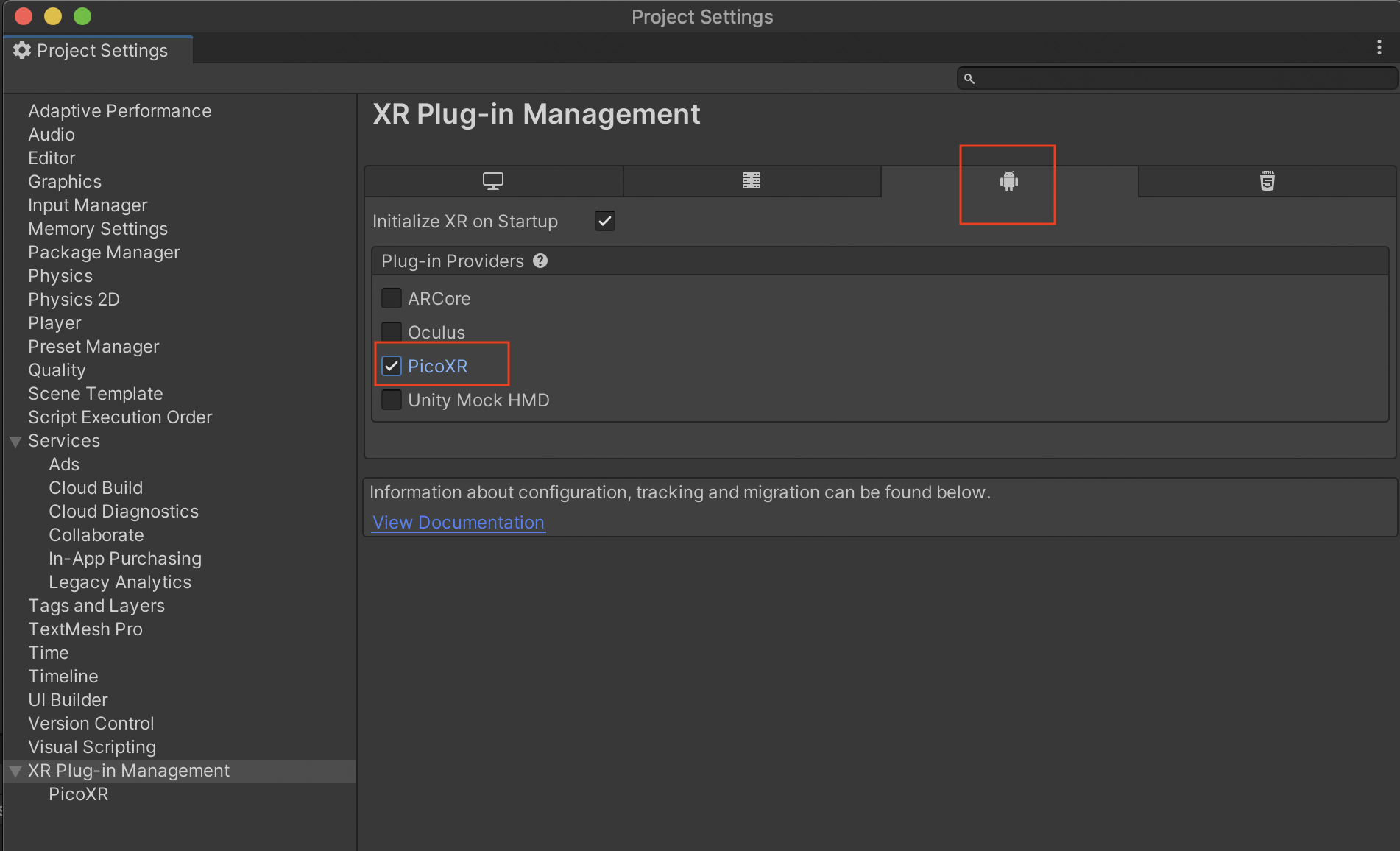Open Adaptive Performance settings
Viewport: 1400px width, 851px height.
click(x=120, y=111)
